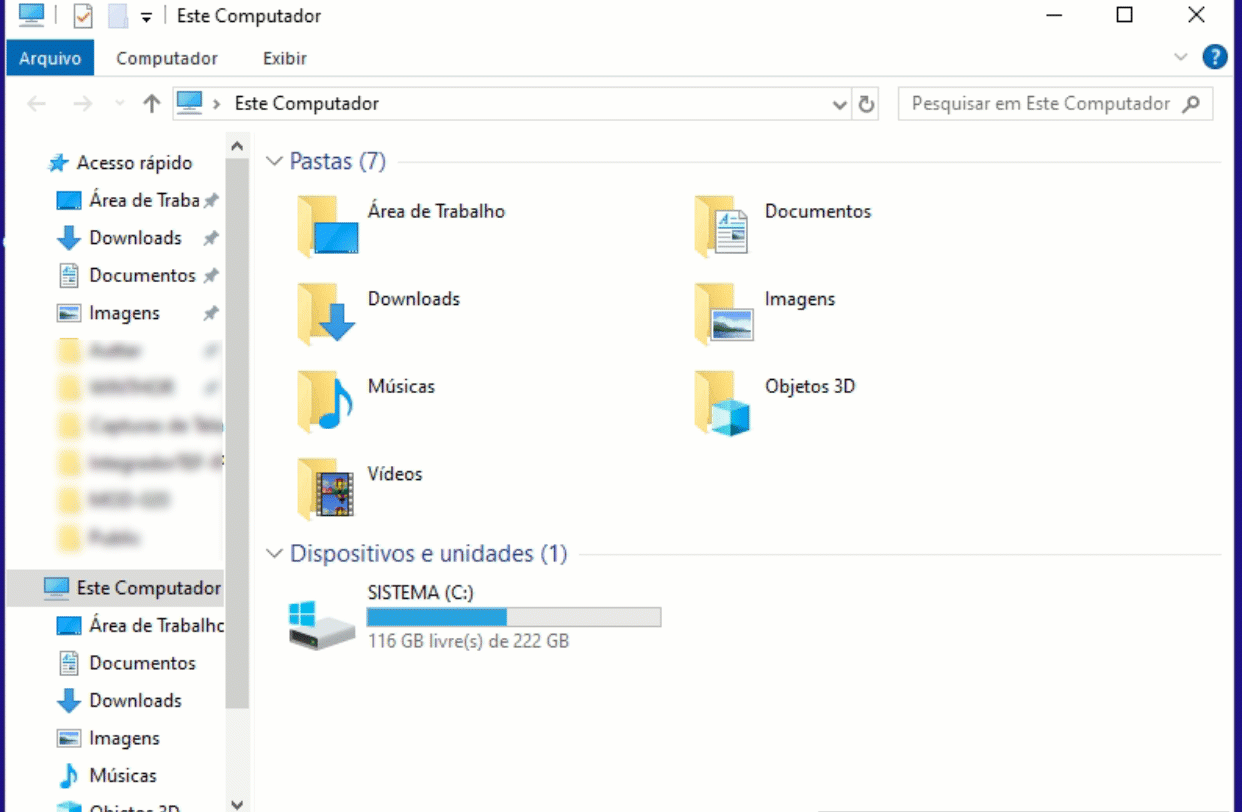This screenshot has width=1242, height=812.
Task: Click the pin icon next to Imagens
Action: 211,313
